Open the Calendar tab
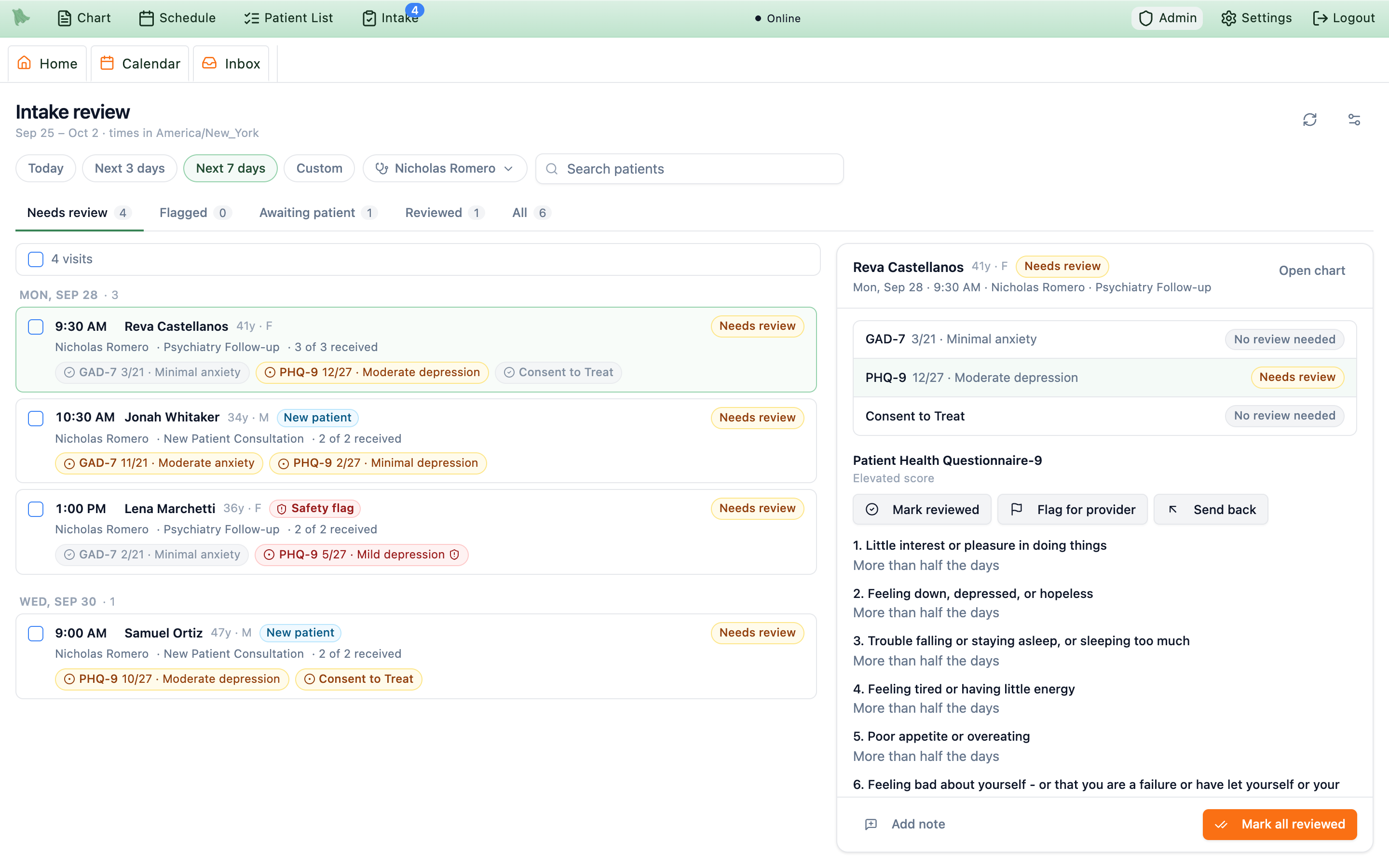The height and width of the screenshot is (868, 1389). (139, 64)
